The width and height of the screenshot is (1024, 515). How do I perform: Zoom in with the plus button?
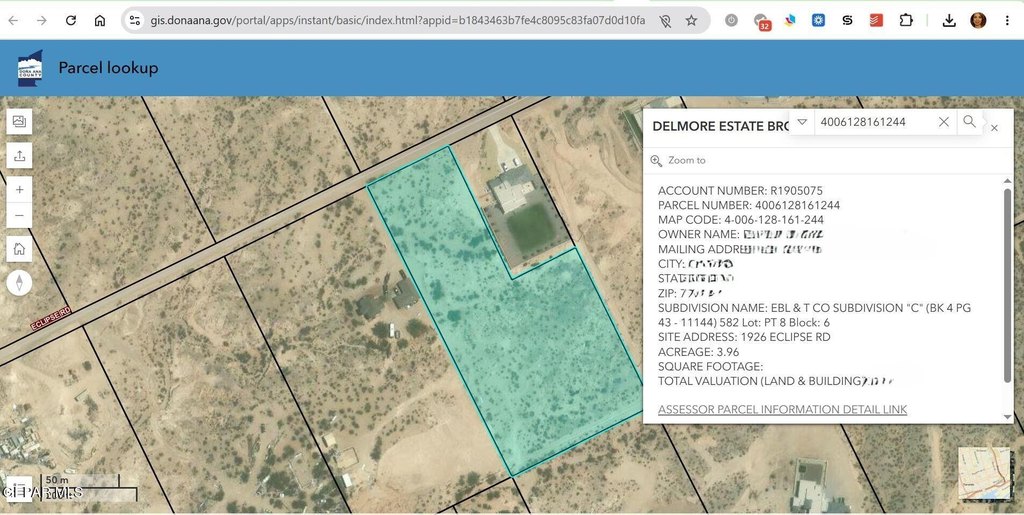coord(20,190)
